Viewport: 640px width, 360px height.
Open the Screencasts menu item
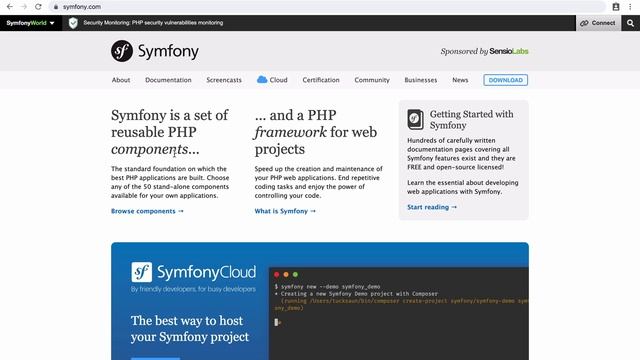pyautogui.click(x=224, y=80)
